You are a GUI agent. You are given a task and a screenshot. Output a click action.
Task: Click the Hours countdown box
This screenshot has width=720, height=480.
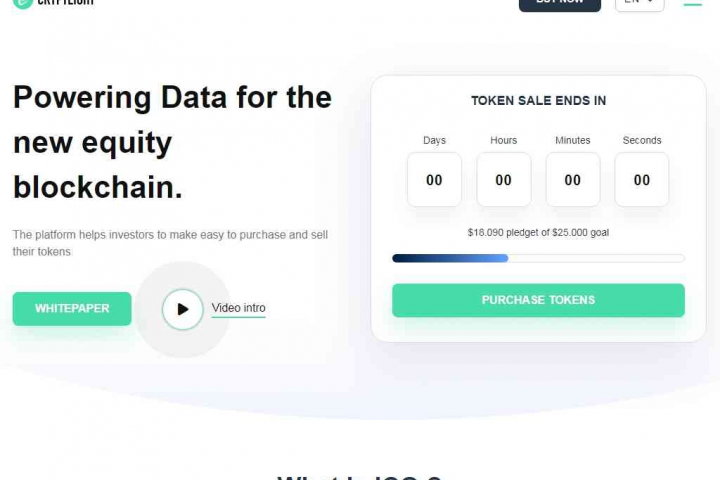[x=504, y=180]
